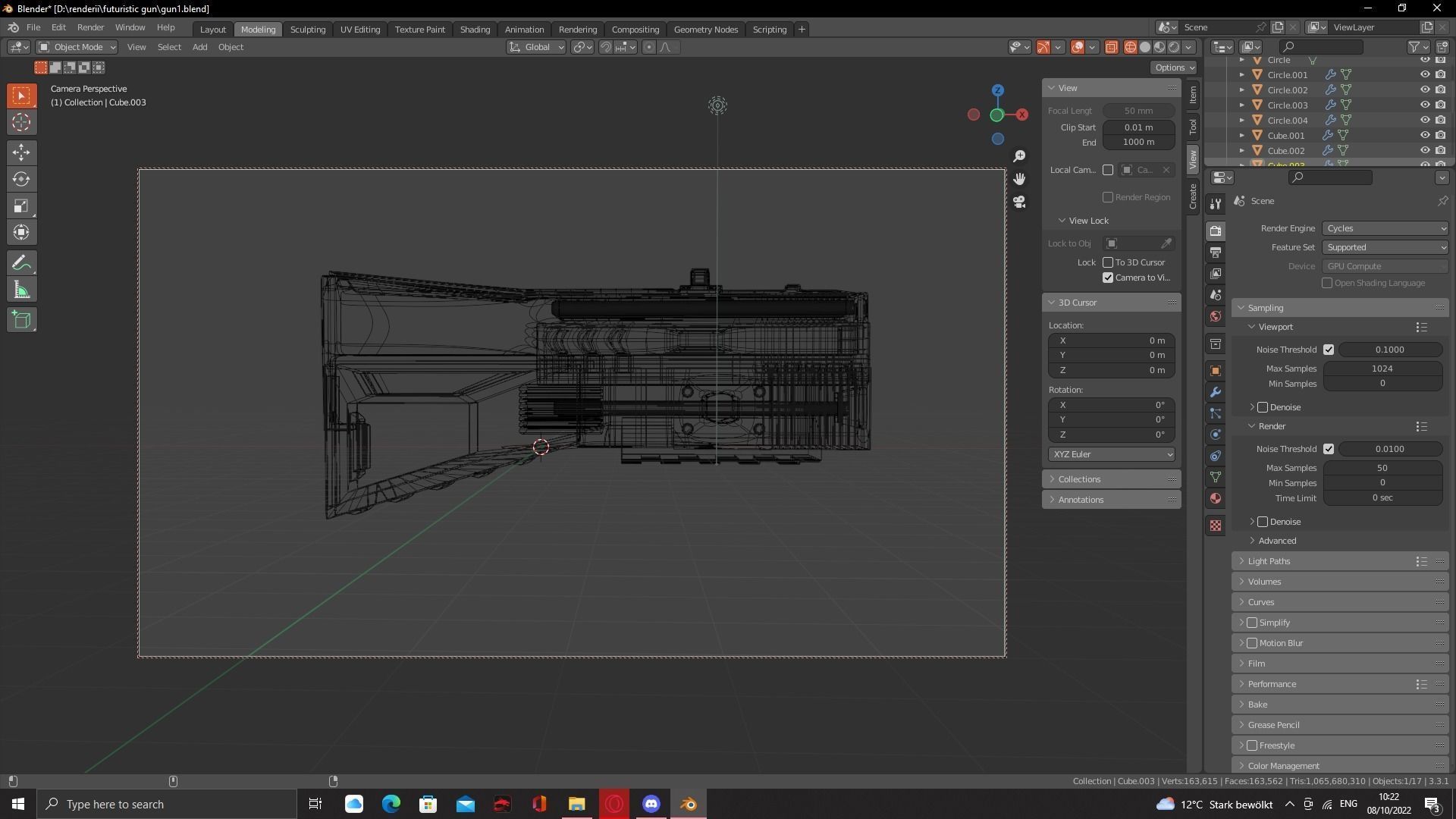Edit the Max Samples value field
The image size is (1456, 819).
click(x=1382, y=369)
